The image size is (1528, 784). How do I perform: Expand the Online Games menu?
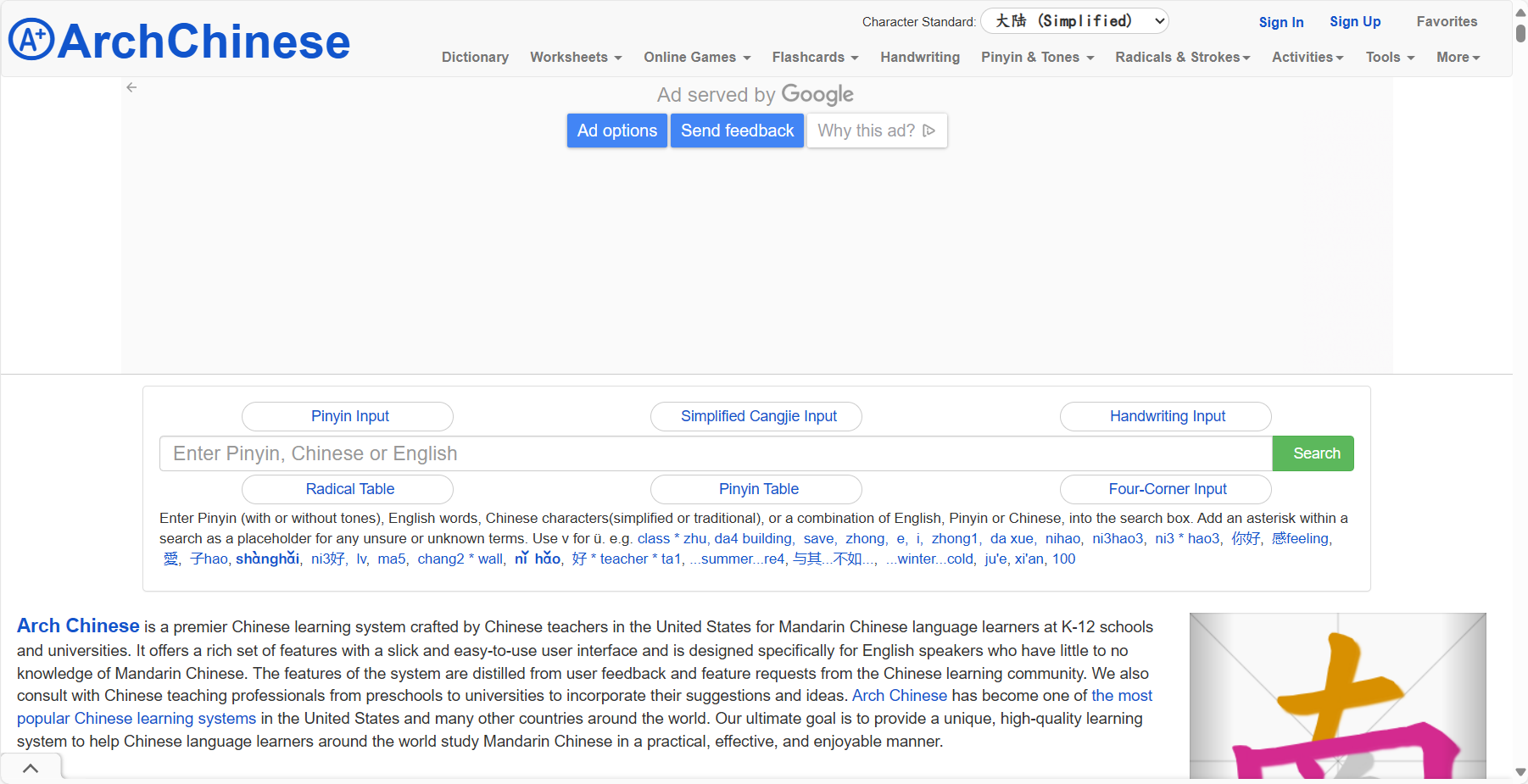(697, 57)
